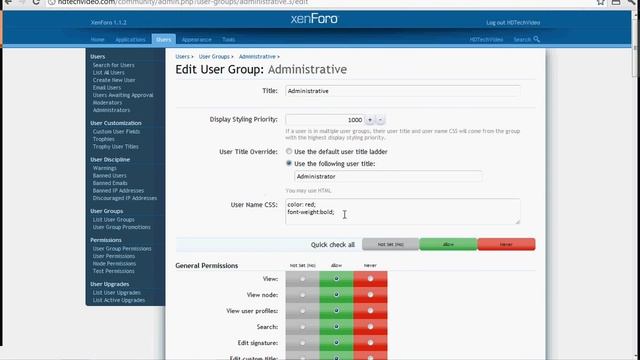
Task: Open 'List All Users' in sidebar
Action: click(x=109, y=73)
